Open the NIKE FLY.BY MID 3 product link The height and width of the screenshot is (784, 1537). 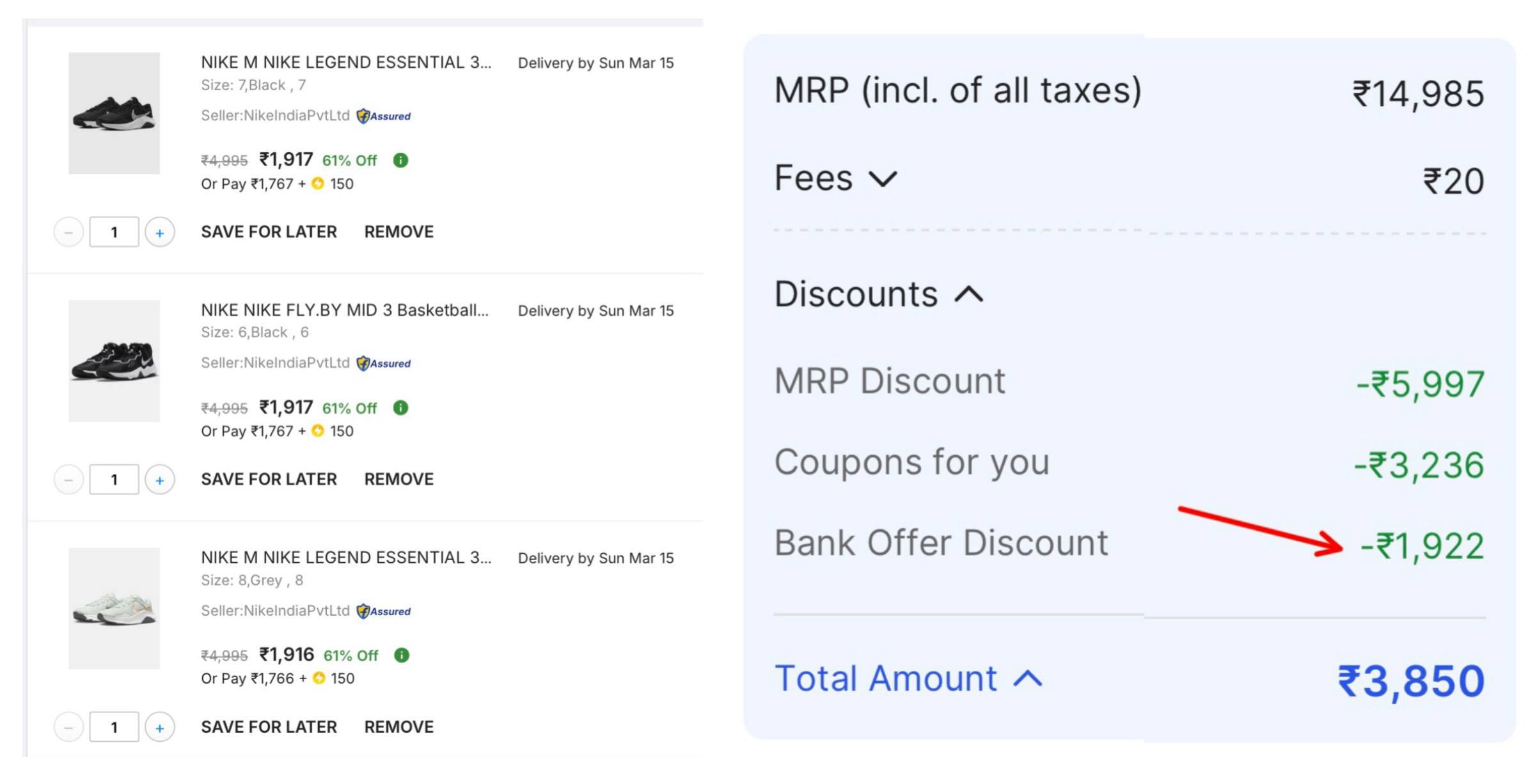pyautogui.click(x=344, y=310)
